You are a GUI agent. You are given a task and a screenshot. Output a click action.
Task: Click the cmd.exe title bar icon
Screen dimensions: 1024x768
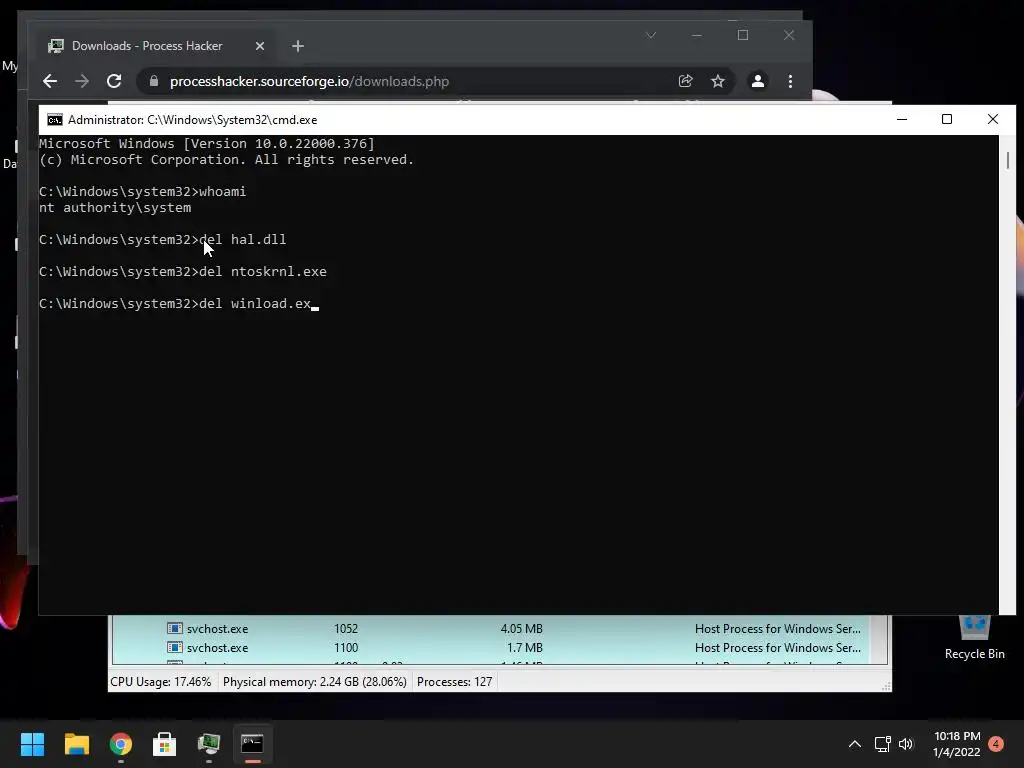55,120
